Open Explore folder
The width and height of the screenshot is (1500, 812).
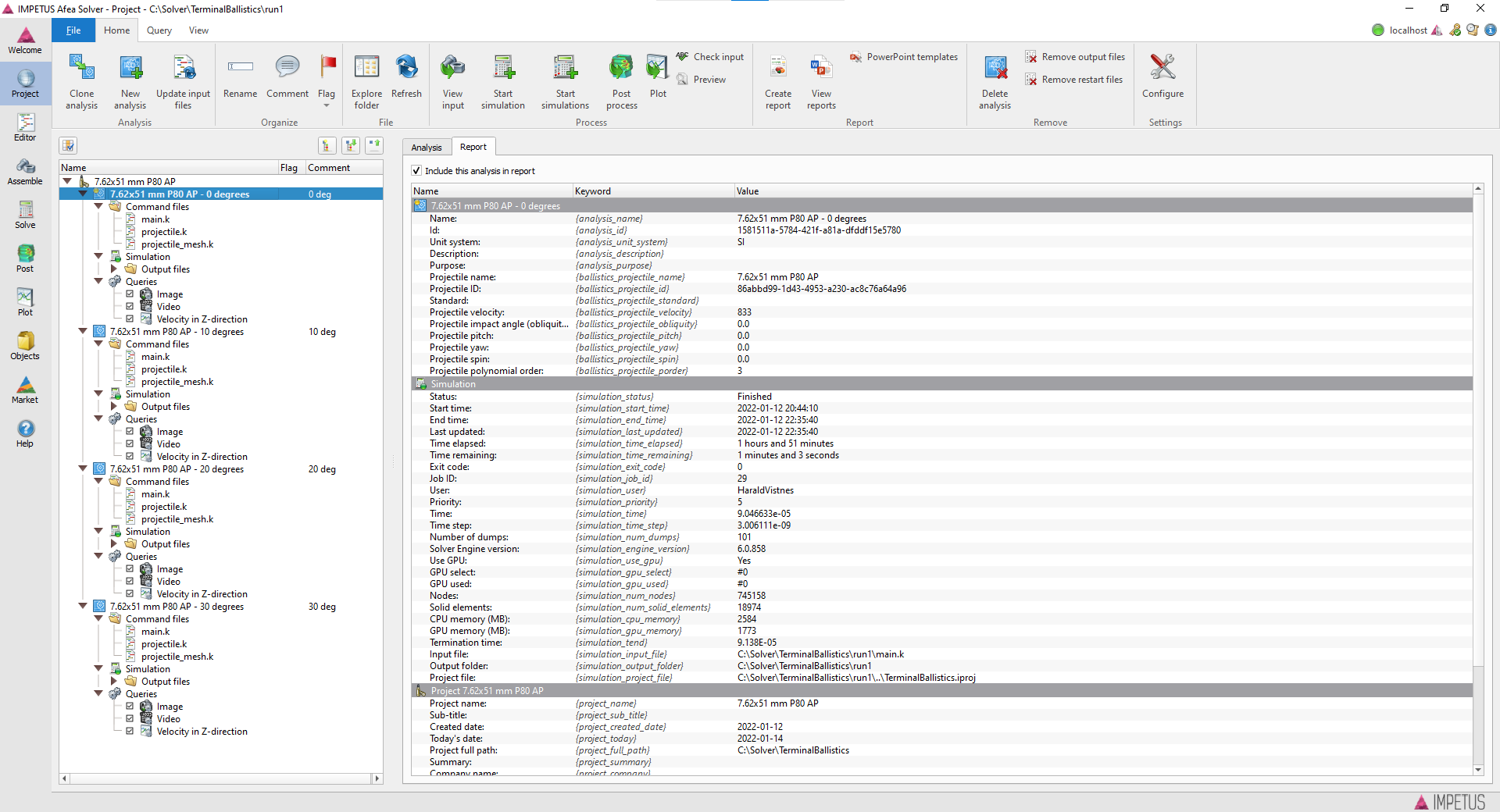(366, 82)
